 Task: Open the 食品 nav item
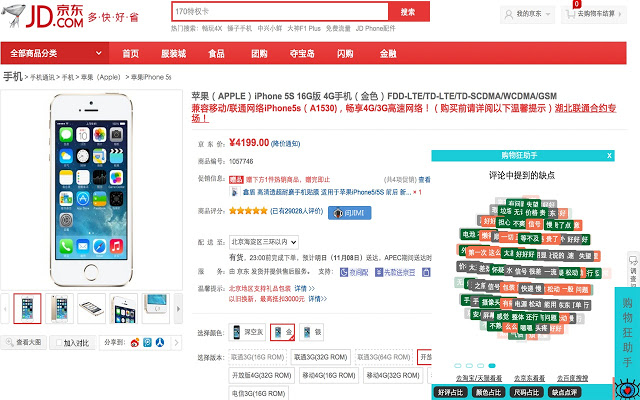(216, 53)
